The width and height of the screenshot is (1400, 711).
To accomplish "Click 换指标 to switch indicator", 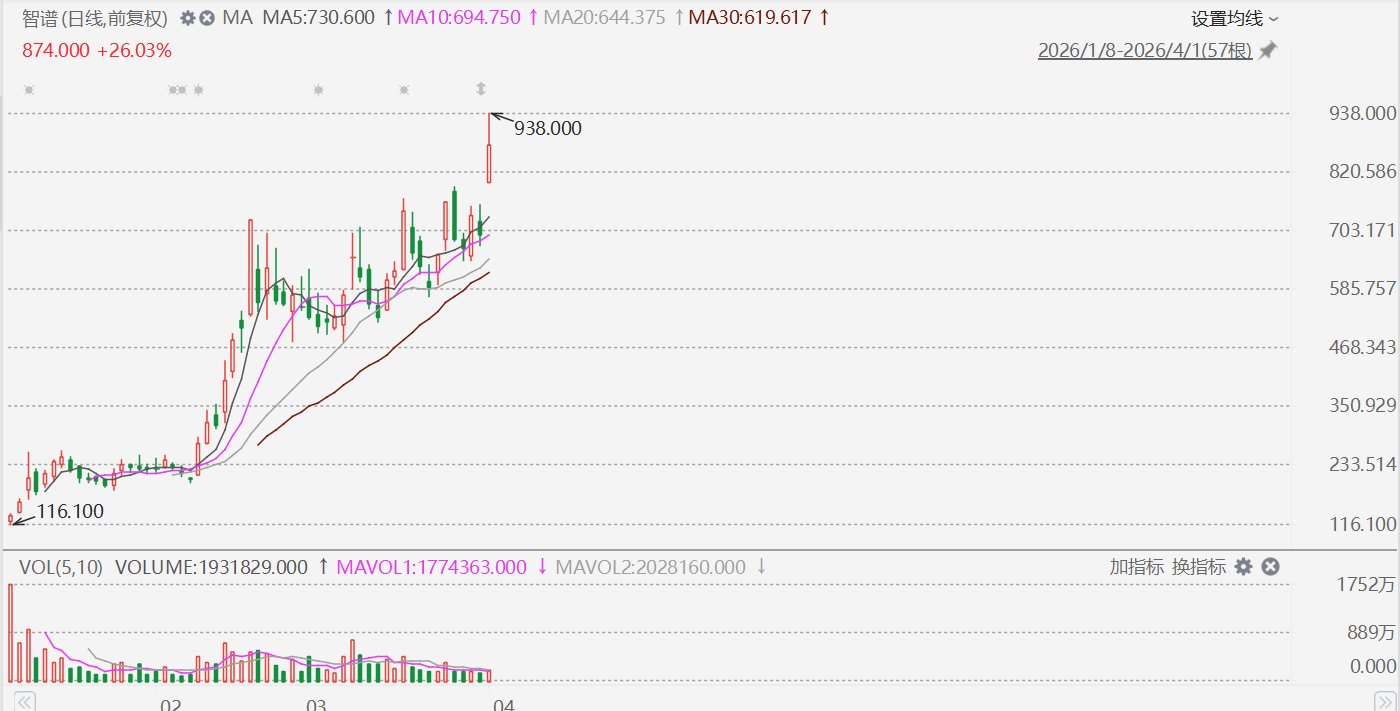I will 1198,567.
